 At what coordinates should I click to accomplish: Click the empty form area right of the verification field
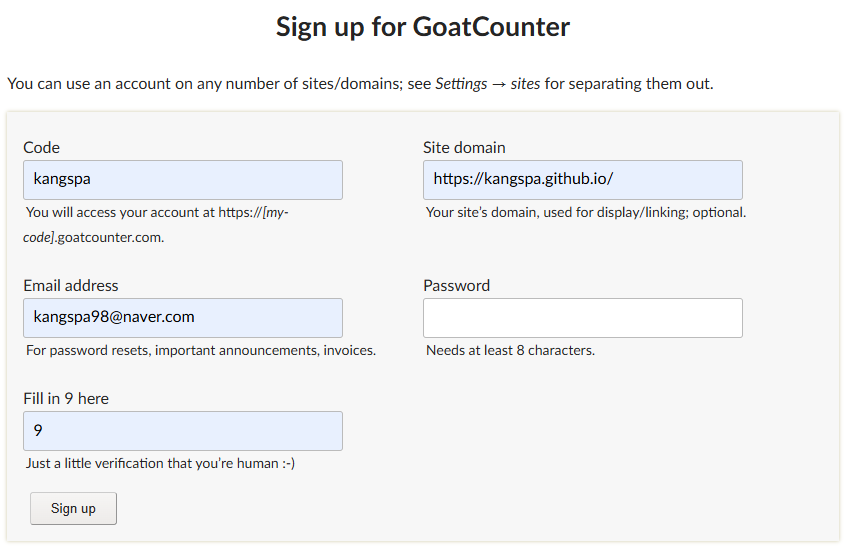[583, 431]
